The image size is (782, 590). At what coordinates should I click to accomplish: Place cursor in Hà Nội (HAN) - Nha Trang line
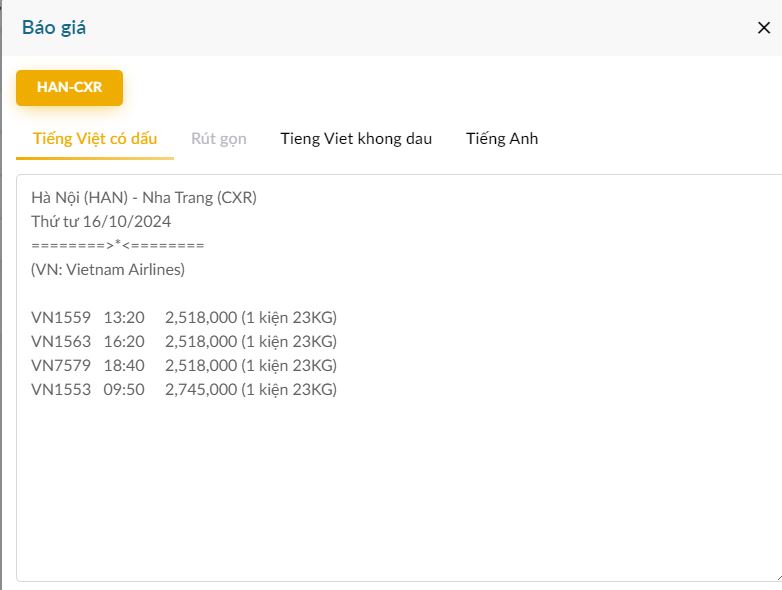pos(144,198)
